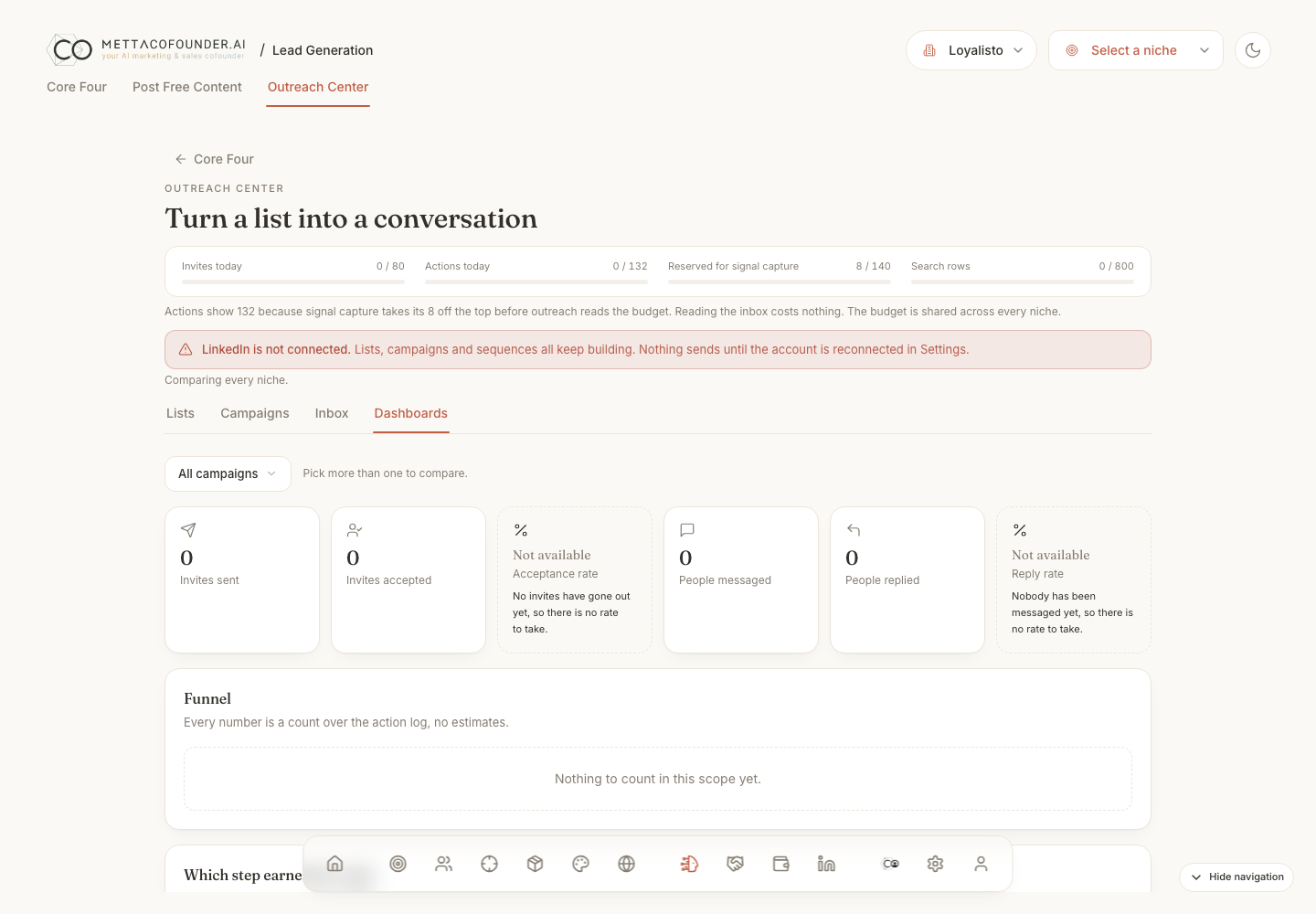
Task: Open the All campaigns filter dropdown
Action: tap(228, 473)
